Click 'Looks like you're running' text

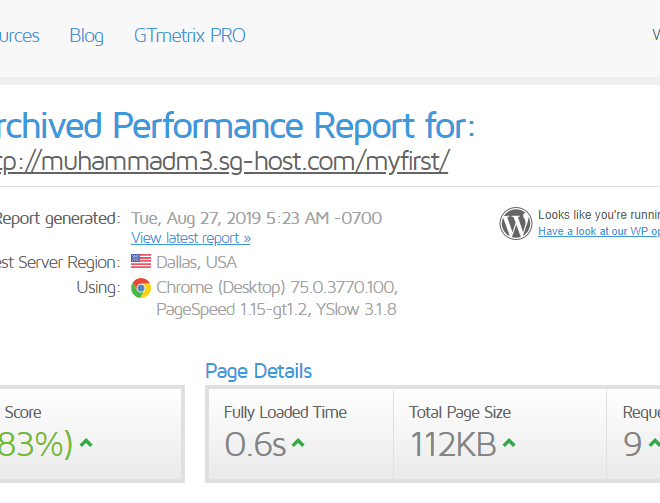(599, 215)
